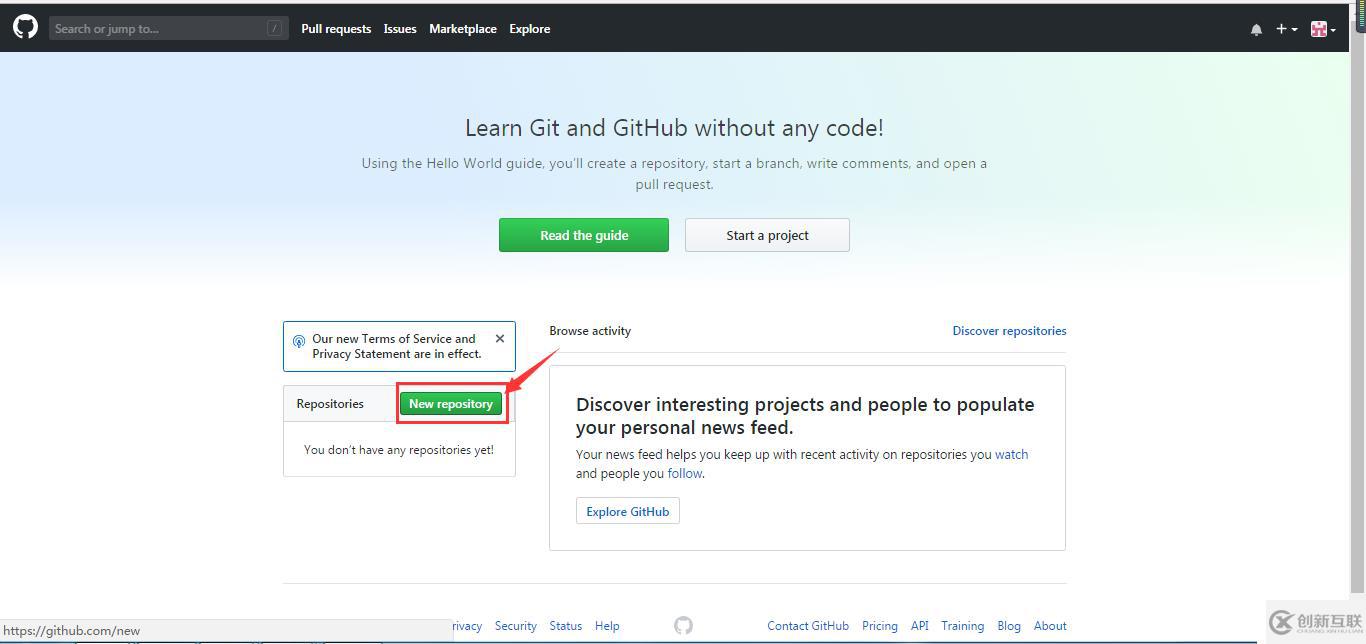Follow the Discover repositories link
Image resolution: width=1366 pixels, height=644 pixels.
click(1009, 331)
